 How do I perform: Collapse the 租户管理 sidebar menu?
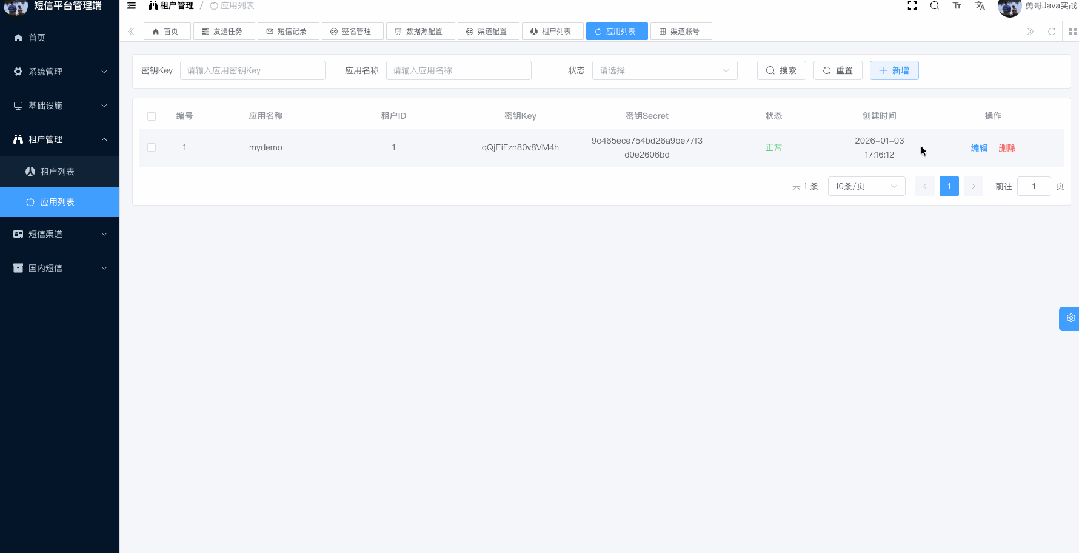(x=59, y=139)
